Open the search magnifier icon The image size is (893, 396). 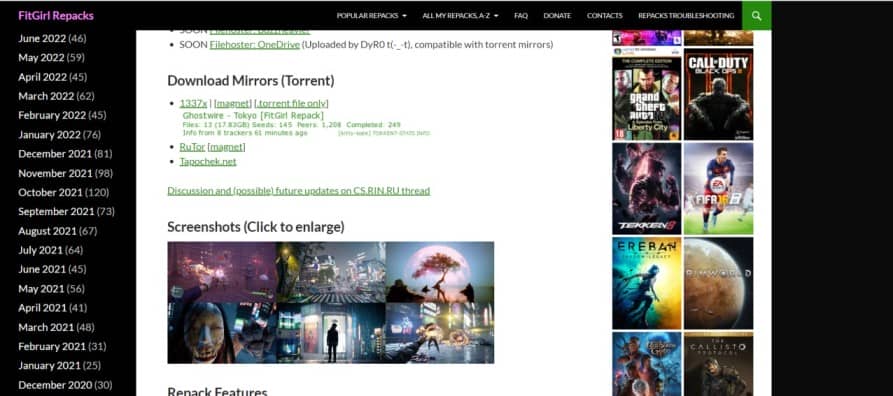[x=756, y=15]
